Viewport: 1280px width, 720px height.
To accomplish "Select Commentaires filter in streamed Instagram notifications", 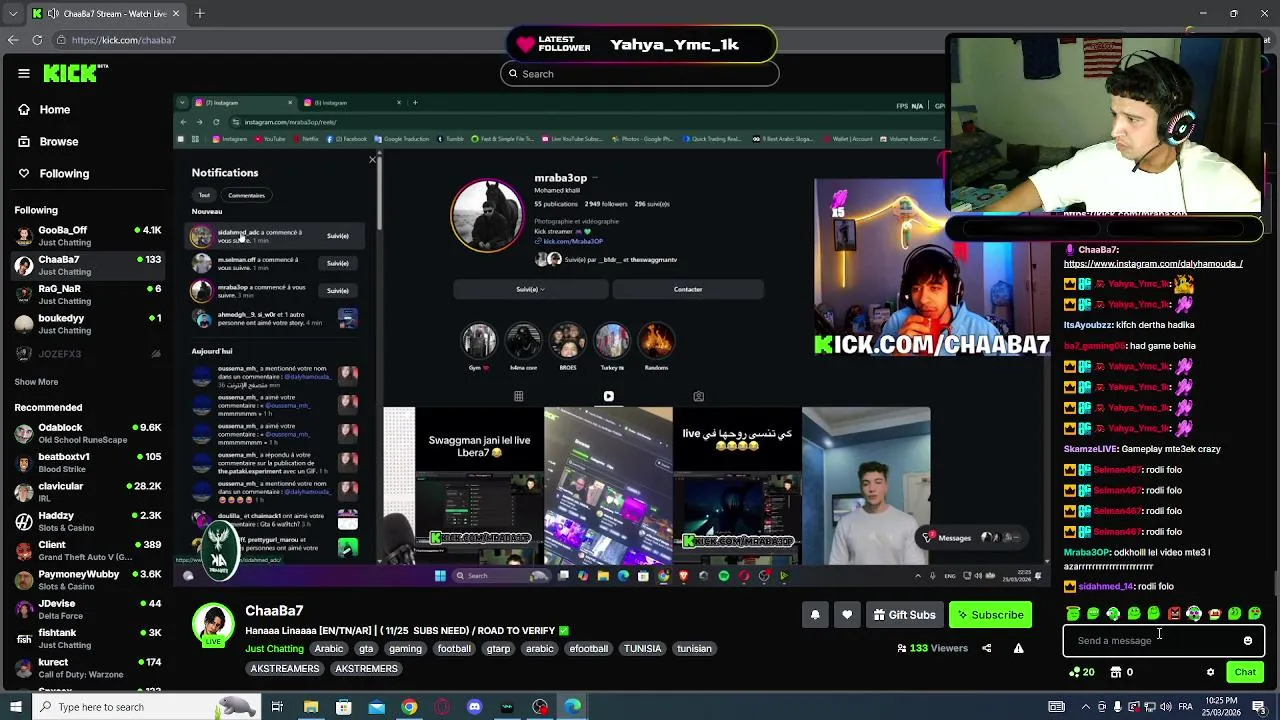I will pos(246,196).
